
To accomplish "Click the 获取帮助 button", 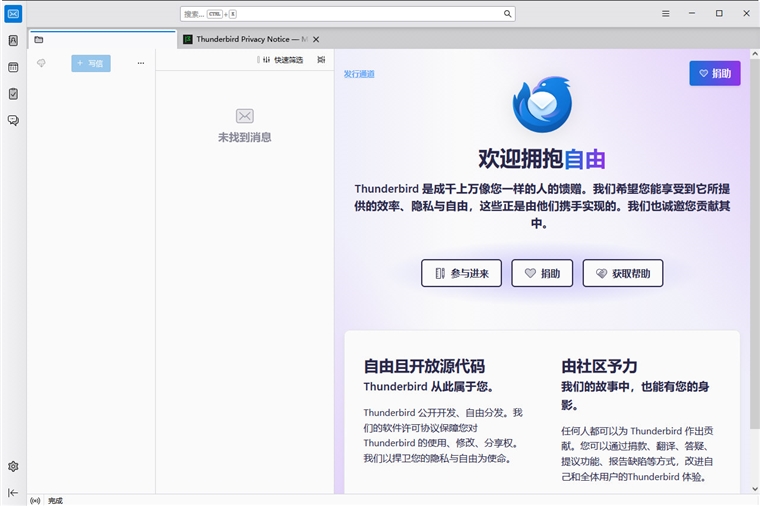I will coord(623,273).
